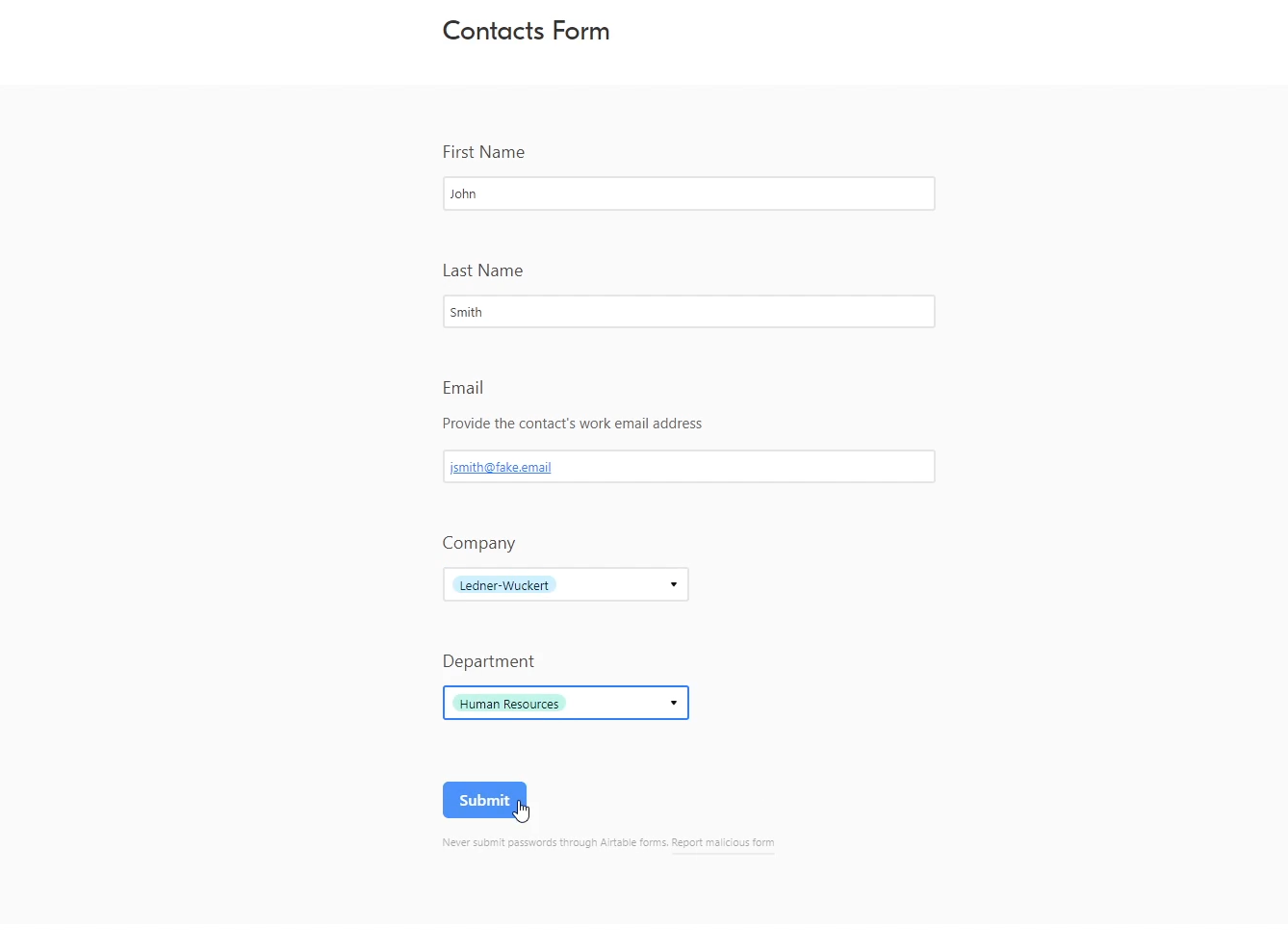
Task: Click the Email field label
Action: [463, 388]
